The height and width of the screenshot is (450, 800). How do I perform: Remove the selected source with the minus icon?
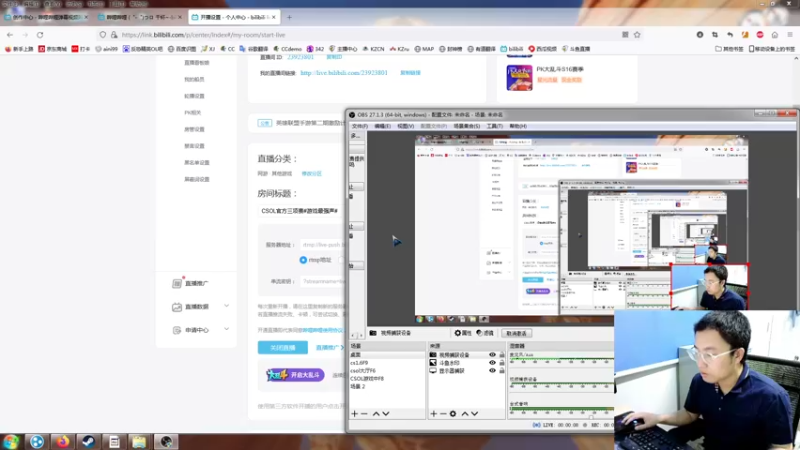(443, 414)
